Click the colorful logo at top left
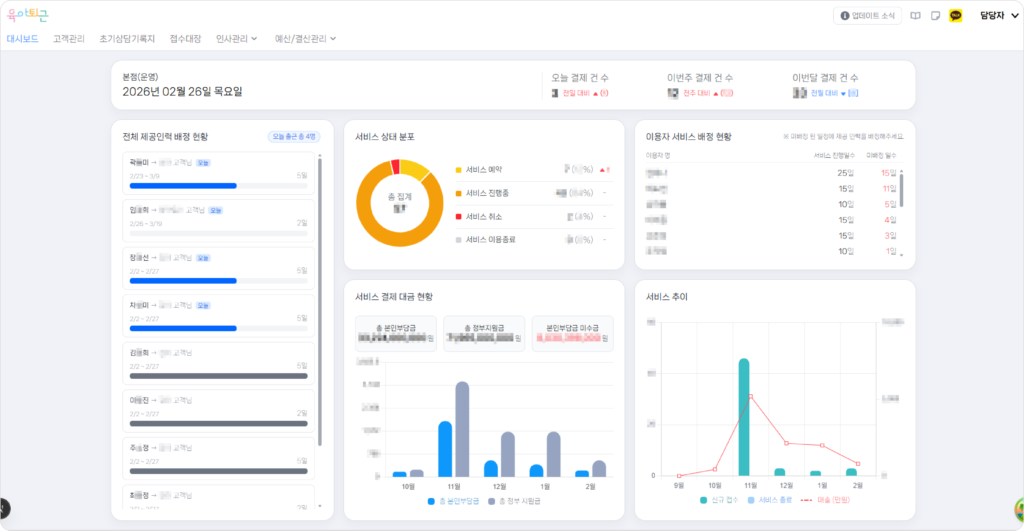The height and width of the screenshot is (531, 1024). pyautogui.click(x=27, y=14)
